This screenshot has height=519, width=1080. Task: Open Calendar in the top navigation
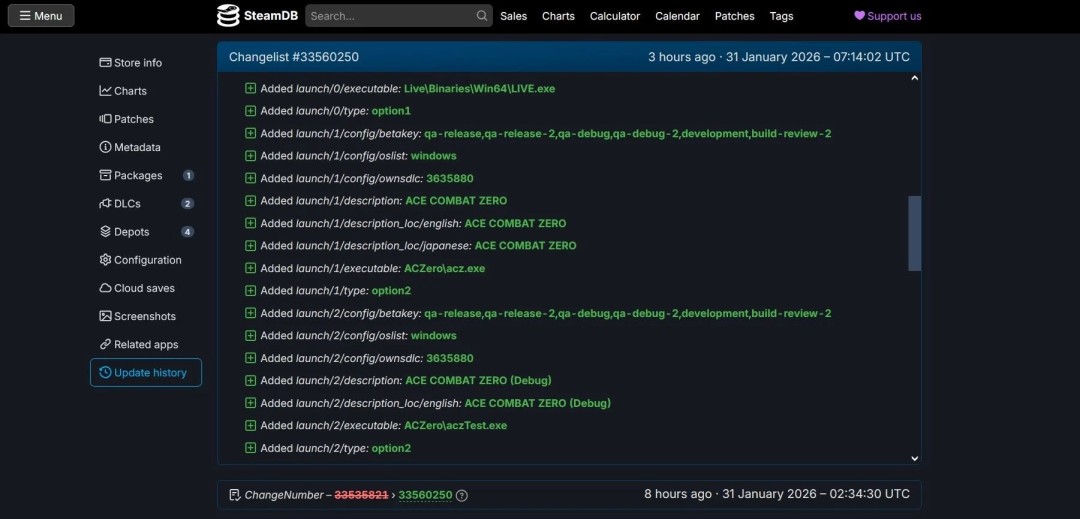pyautogui.click(x=677, y=16)
